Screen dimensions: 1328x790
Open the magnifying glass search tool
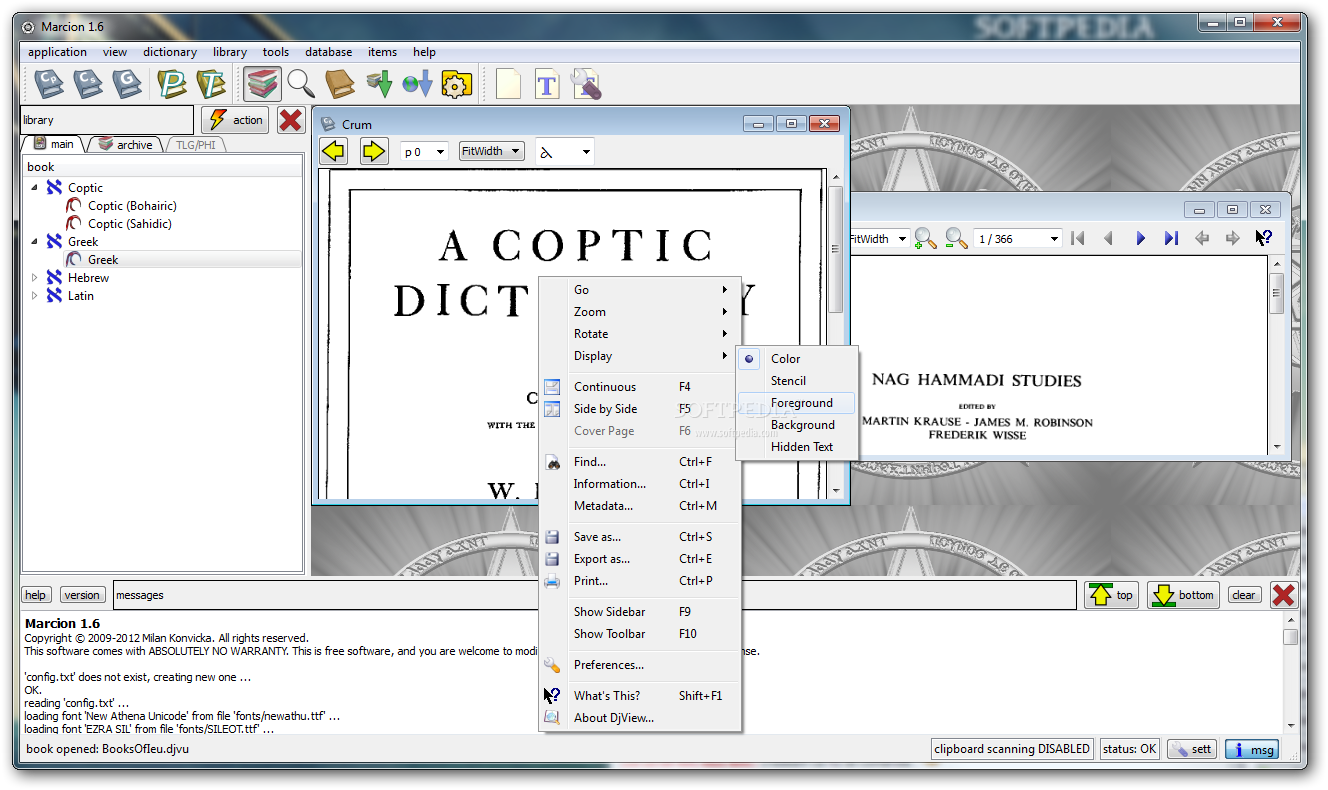(x=301, y=84)
